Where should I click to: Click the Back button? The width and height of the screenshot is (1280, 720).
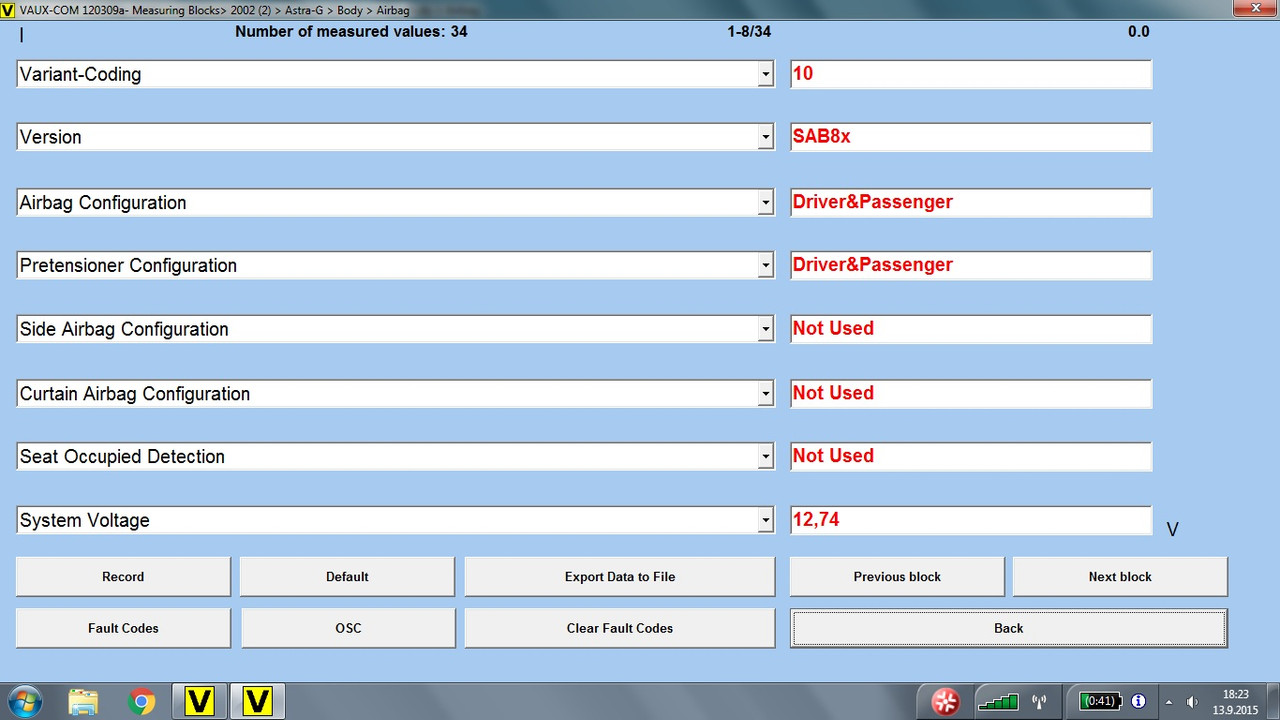click(x=1009, y=628)
